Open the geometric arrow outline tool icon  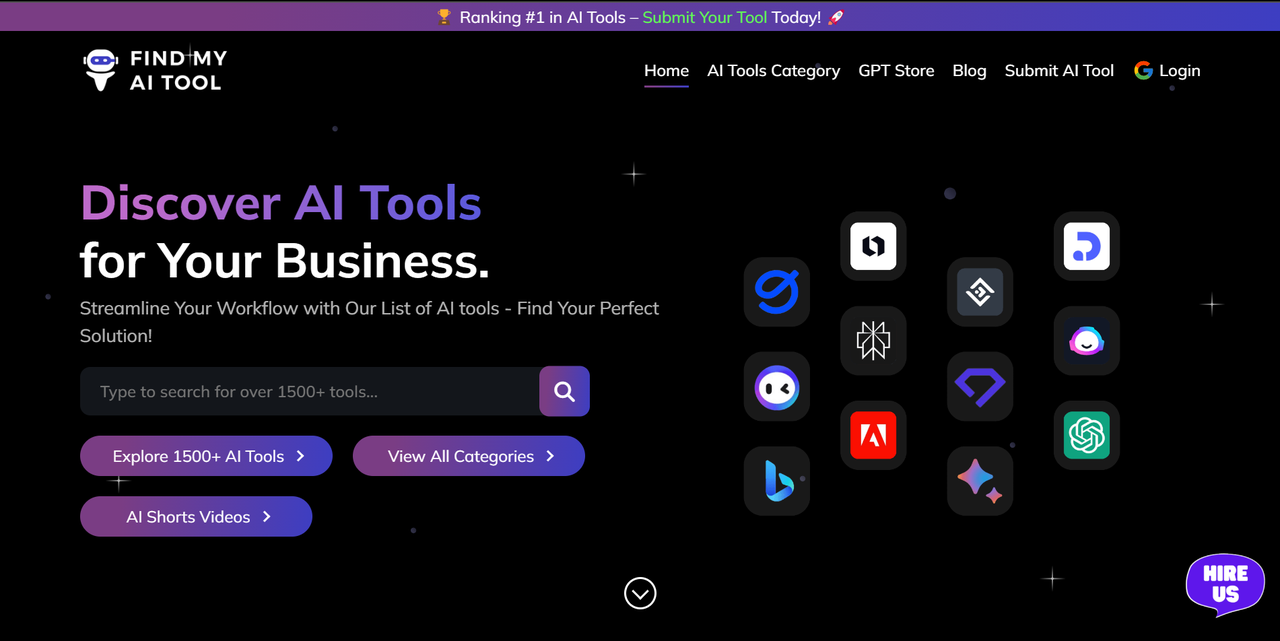(873, 340)
